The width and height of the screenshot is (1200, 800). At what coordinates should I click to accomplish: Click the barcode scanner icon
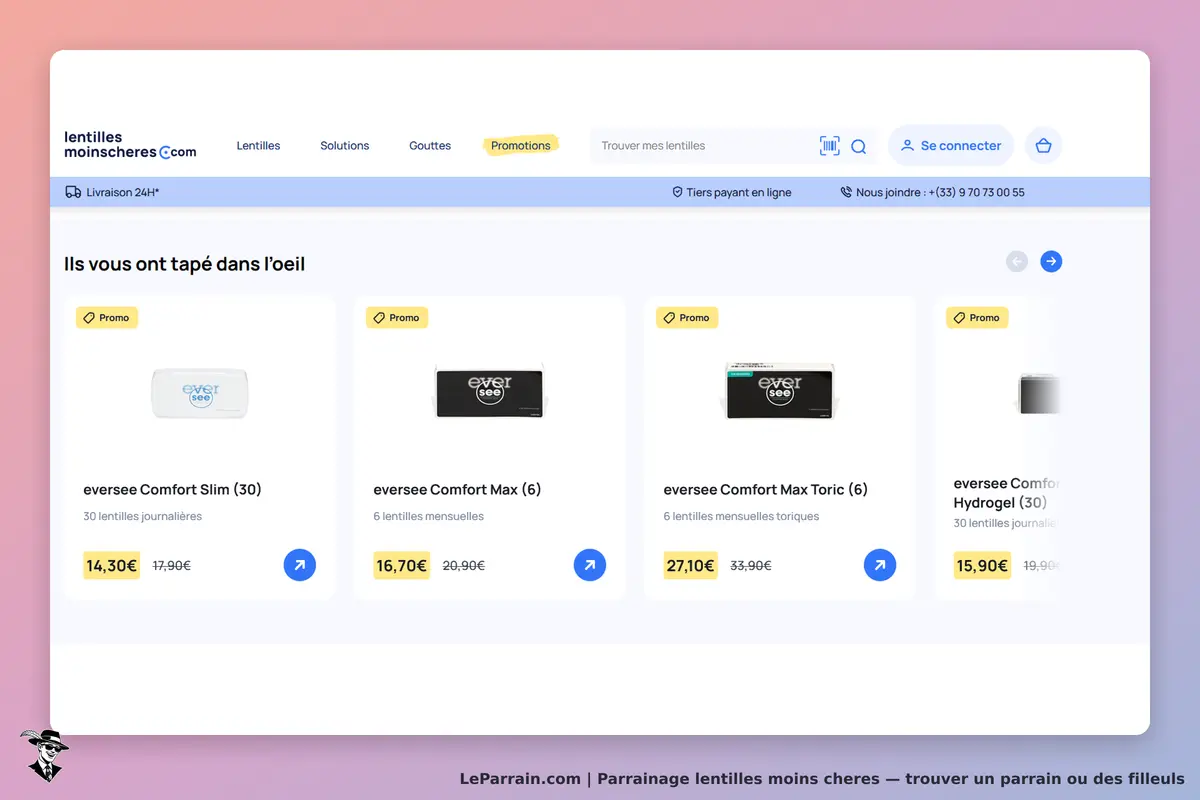point(830,146)
